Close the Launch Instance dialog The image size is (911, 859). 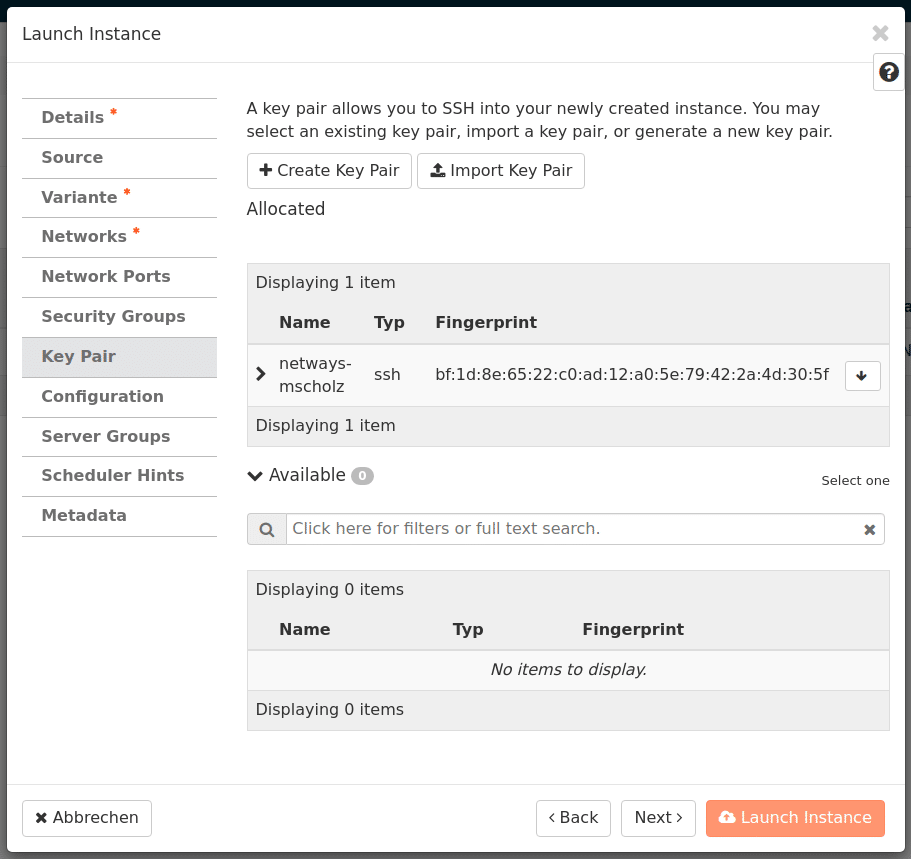pos(880,33)
